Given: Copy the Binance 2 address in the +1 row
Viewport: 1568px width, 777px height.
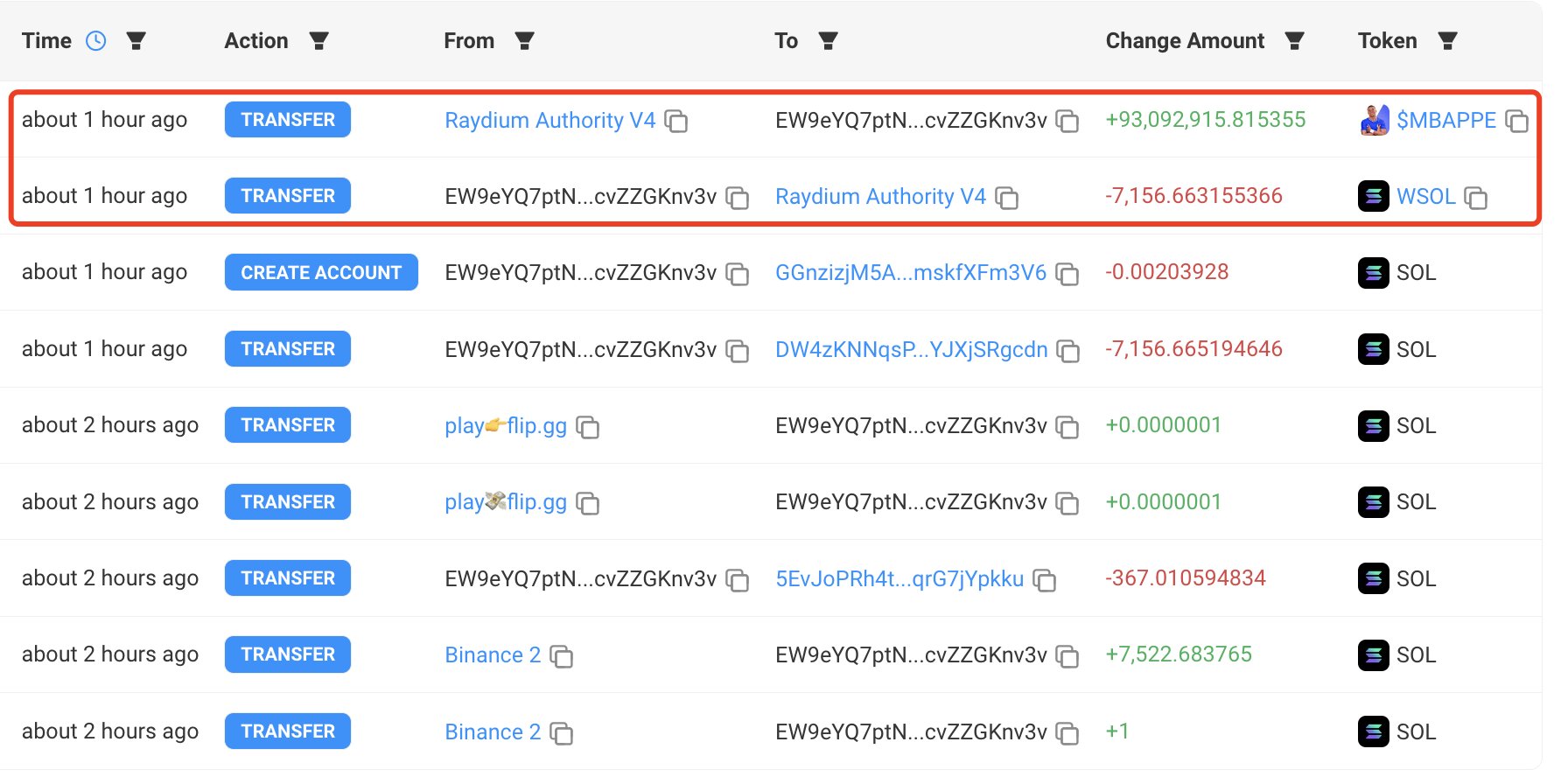Looking at the screenshot, I should click(x=561, y=733).
